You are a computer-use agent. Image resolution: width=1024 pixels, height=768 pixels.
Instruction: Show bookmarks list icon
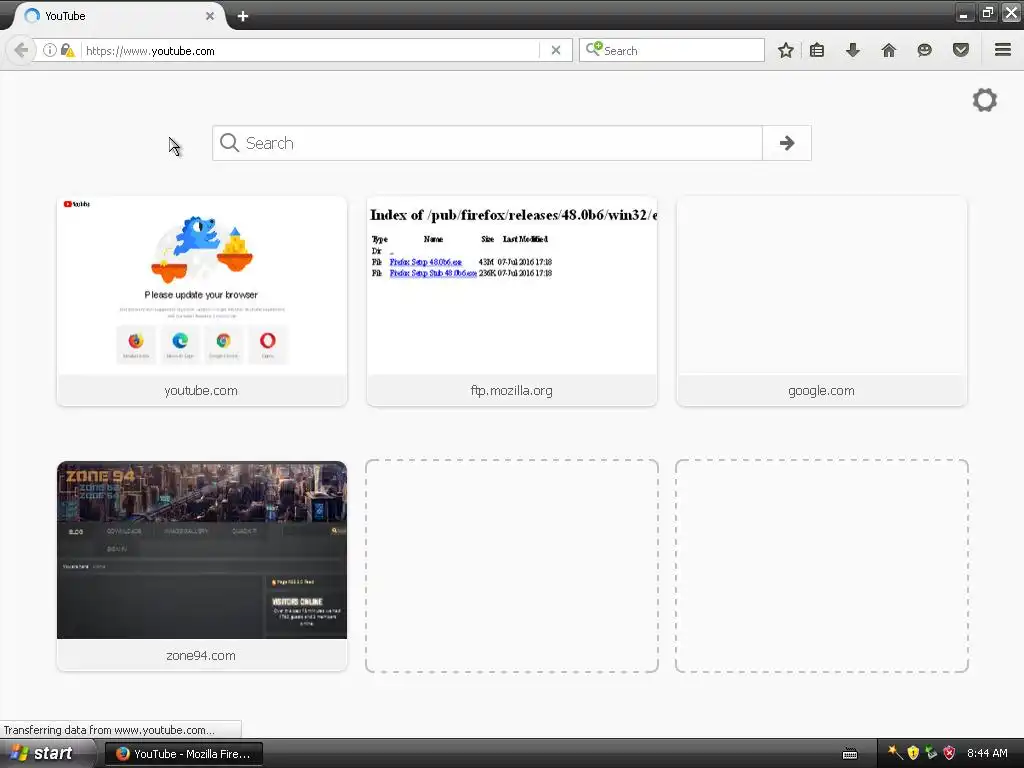click(817, 50)
